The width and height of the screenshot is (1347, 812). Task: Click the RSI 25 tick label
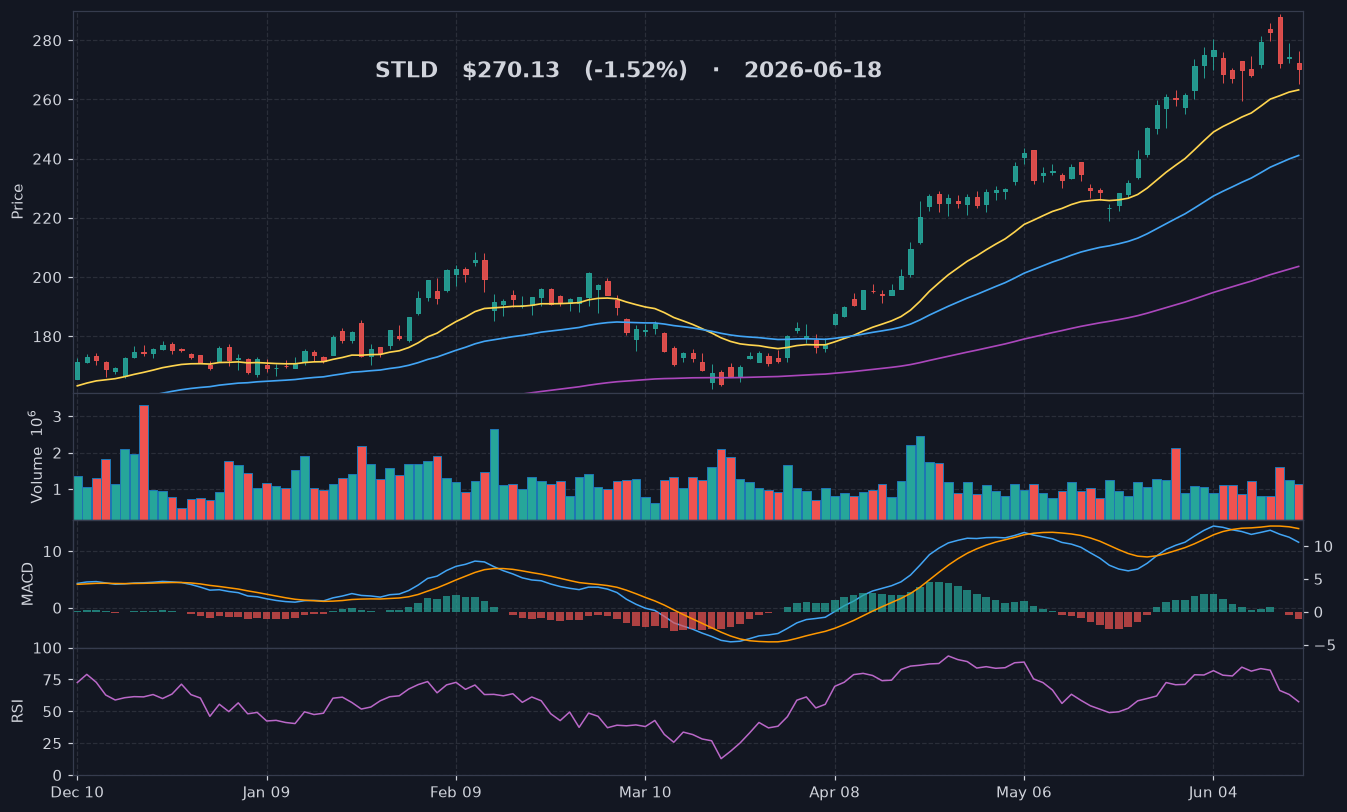point(54,744)
